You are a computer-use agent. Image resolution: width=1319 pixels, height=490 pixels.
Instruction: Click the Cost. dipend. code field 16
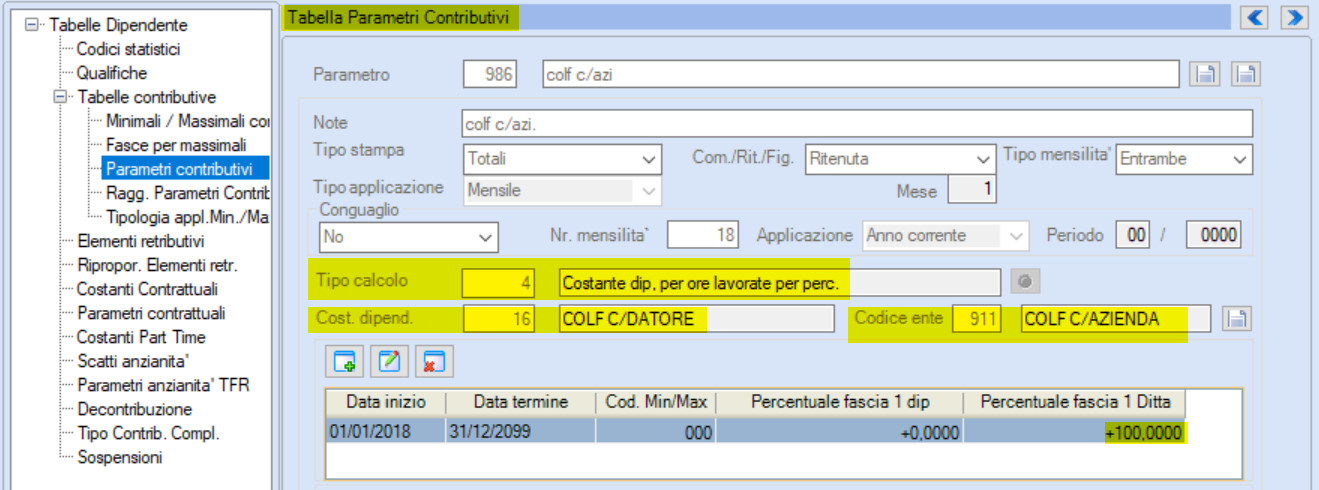(x=498, y=319)
